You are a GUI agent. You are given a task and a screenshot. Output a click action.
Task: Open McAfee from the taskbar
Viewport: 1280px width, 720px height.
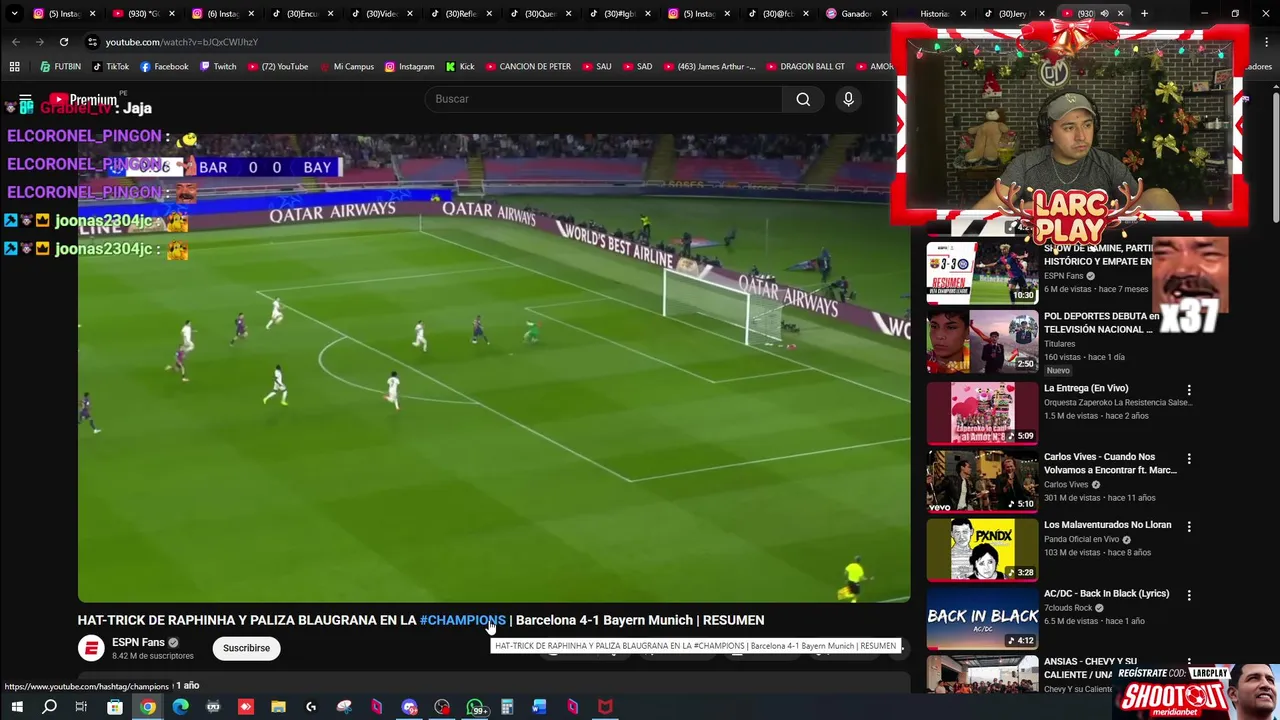(x=605, y=707)
